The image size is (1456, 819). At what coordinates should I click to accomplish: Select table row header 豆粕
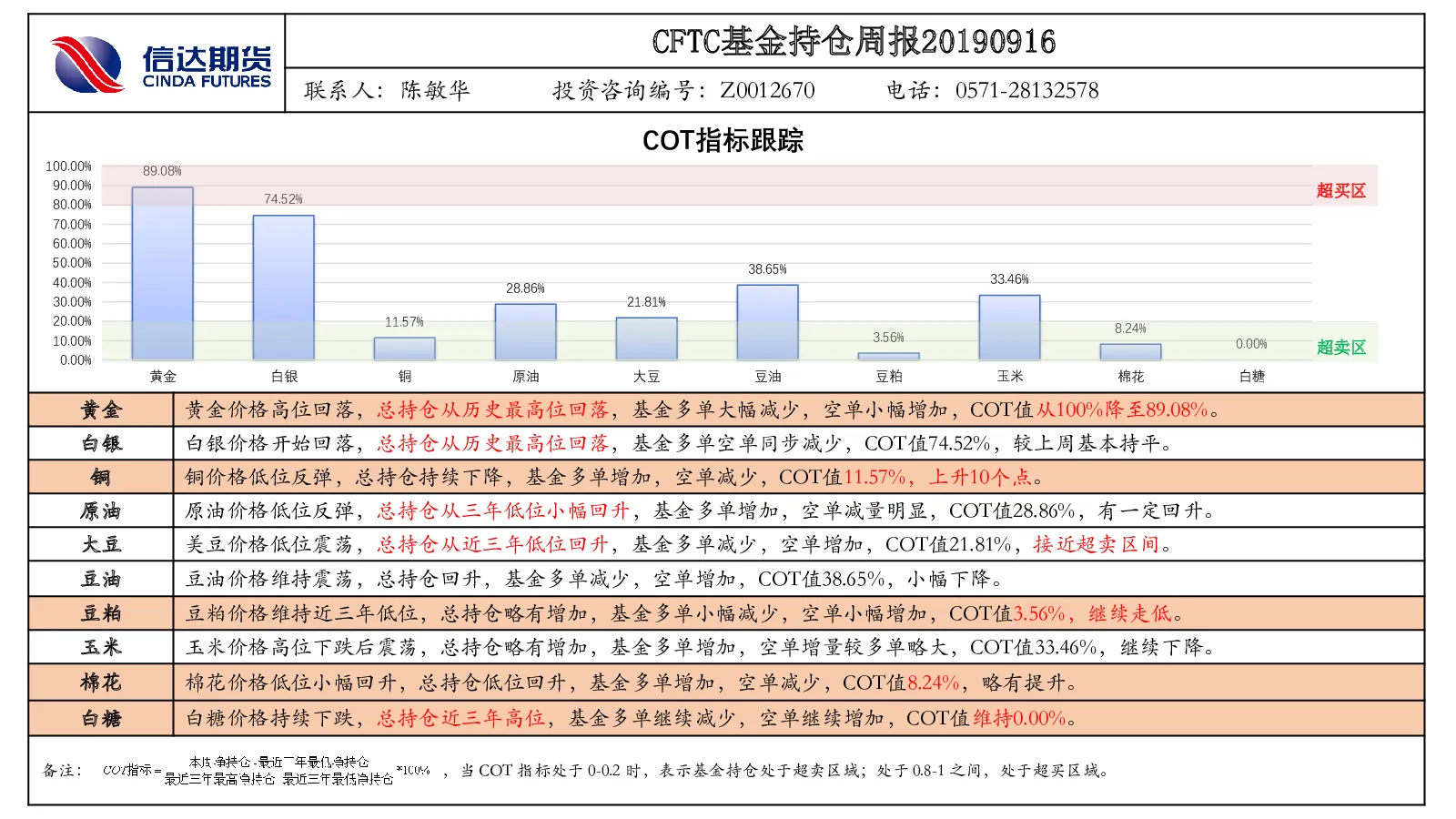pyautogui.click(x=101, y=613)
